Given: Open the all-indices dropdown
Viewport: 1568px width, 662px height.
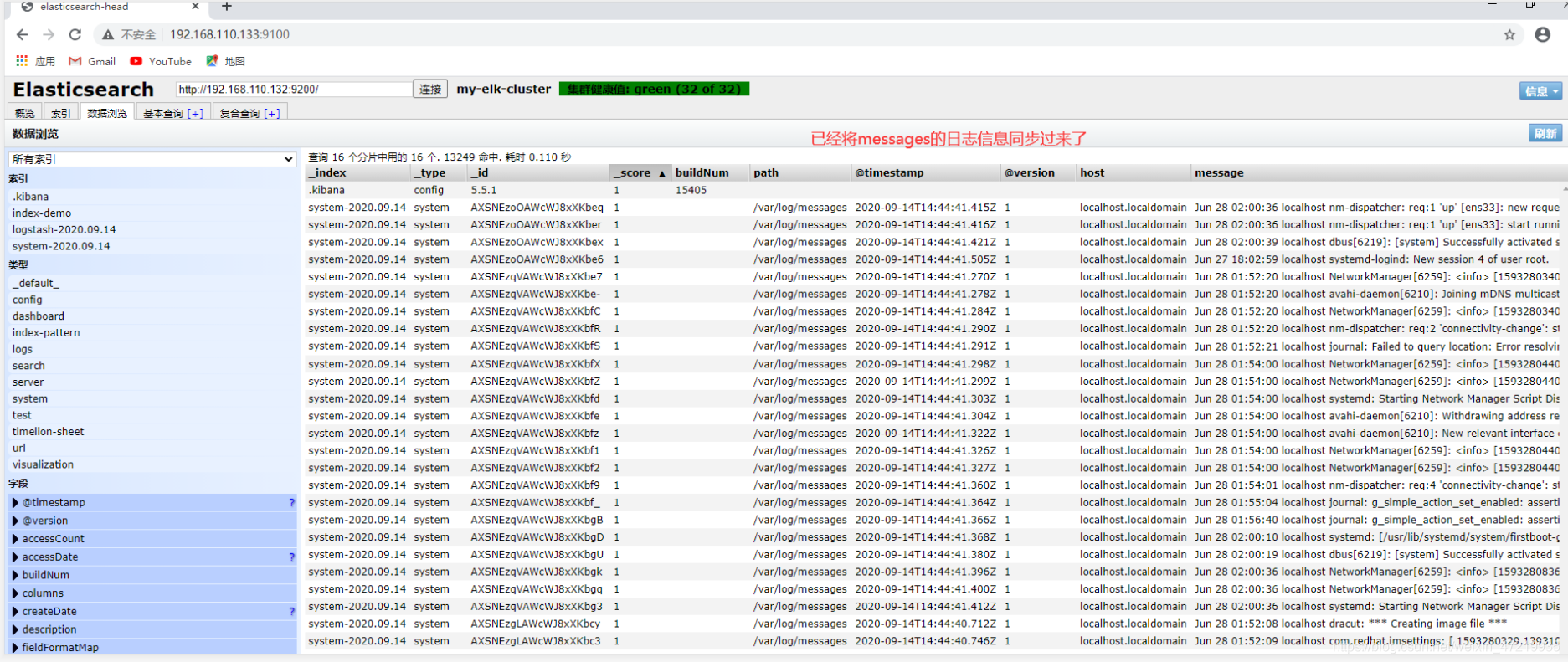Looking at the screenshot, I should pyautogui.click(x=152, y=159).
